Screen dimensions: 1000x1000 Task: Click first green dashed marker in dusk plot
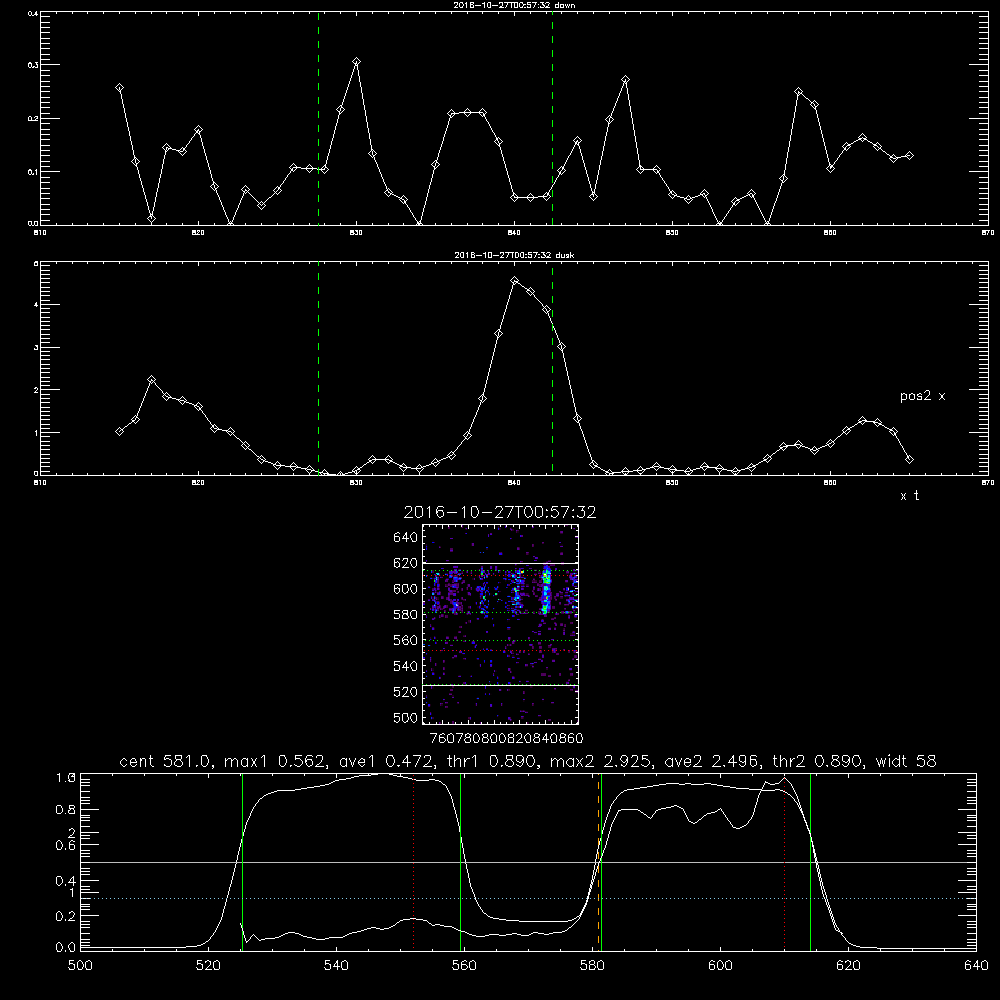318,368
